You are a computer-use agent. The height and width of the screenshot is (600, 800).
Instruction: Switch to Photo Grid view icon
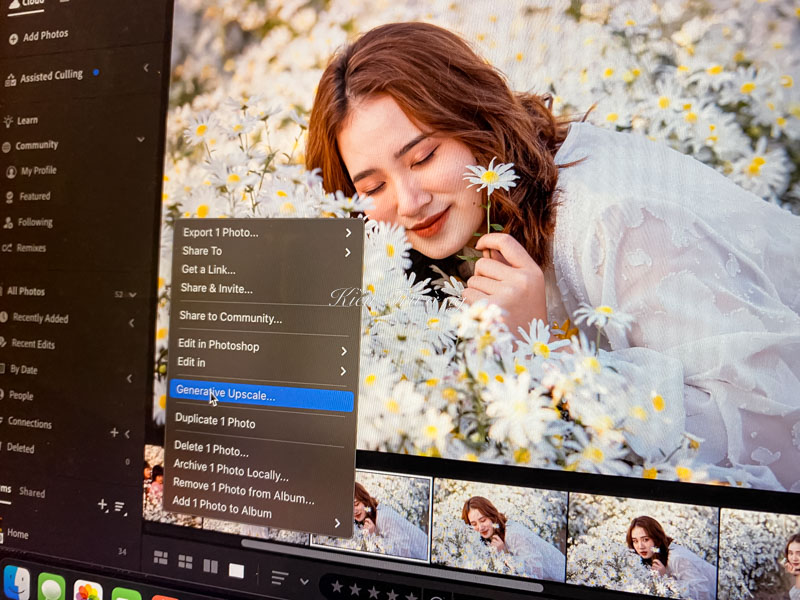[161, 558]
